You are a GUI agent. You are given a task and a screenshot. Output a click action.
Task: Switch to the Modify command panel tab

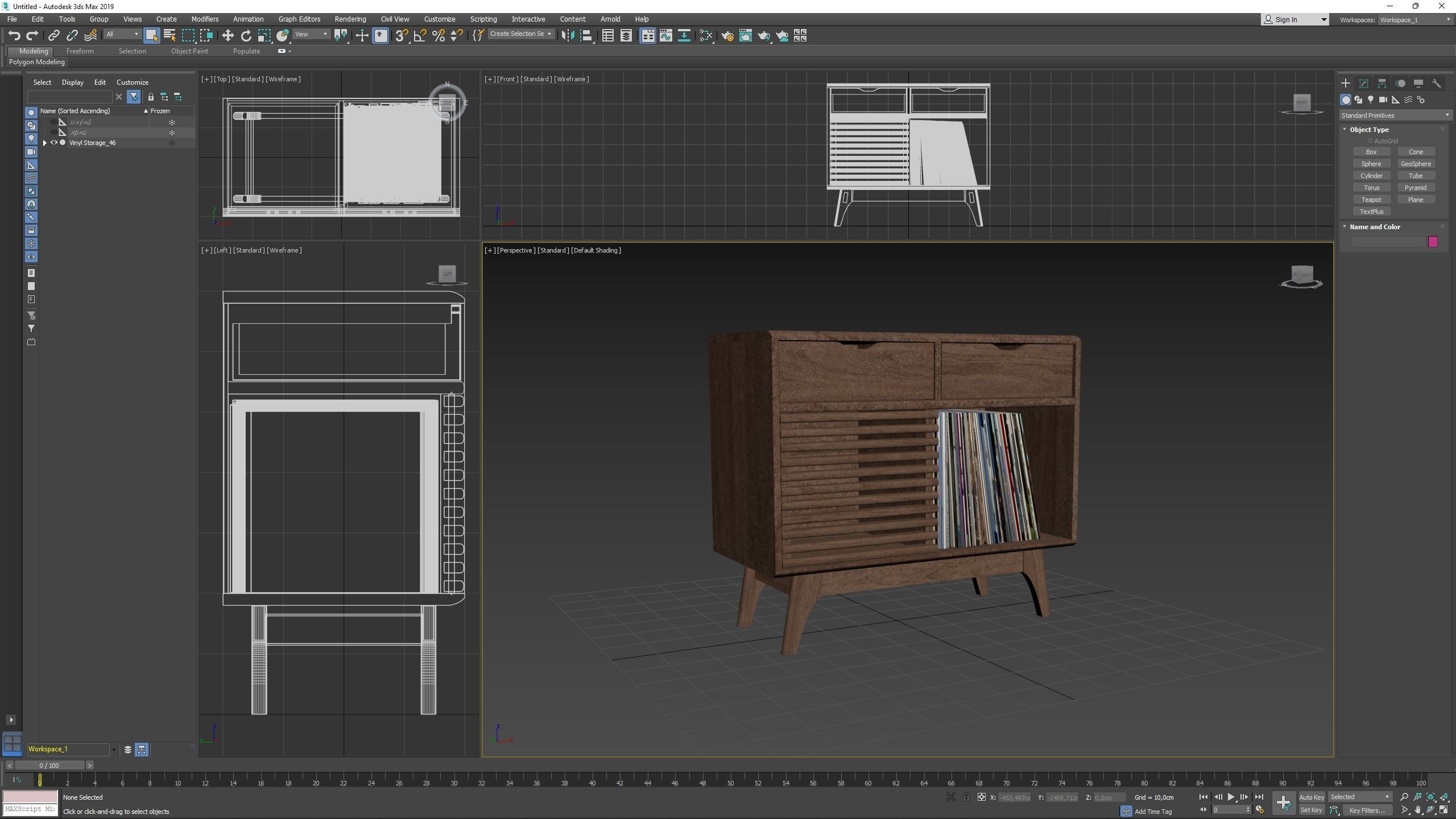tap(1363, 83)
